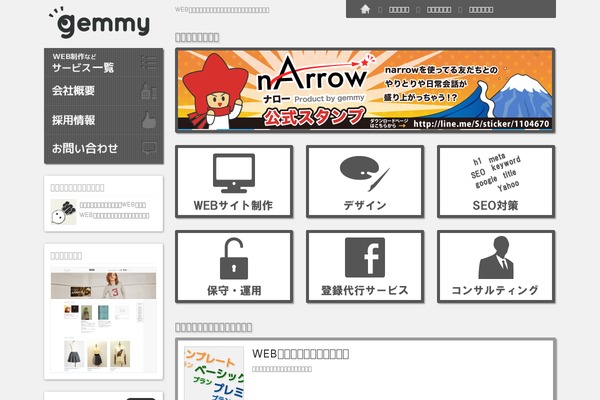Open the article heading starting with WEB
This screenshot has width=600, height=400.
point(300,354)
